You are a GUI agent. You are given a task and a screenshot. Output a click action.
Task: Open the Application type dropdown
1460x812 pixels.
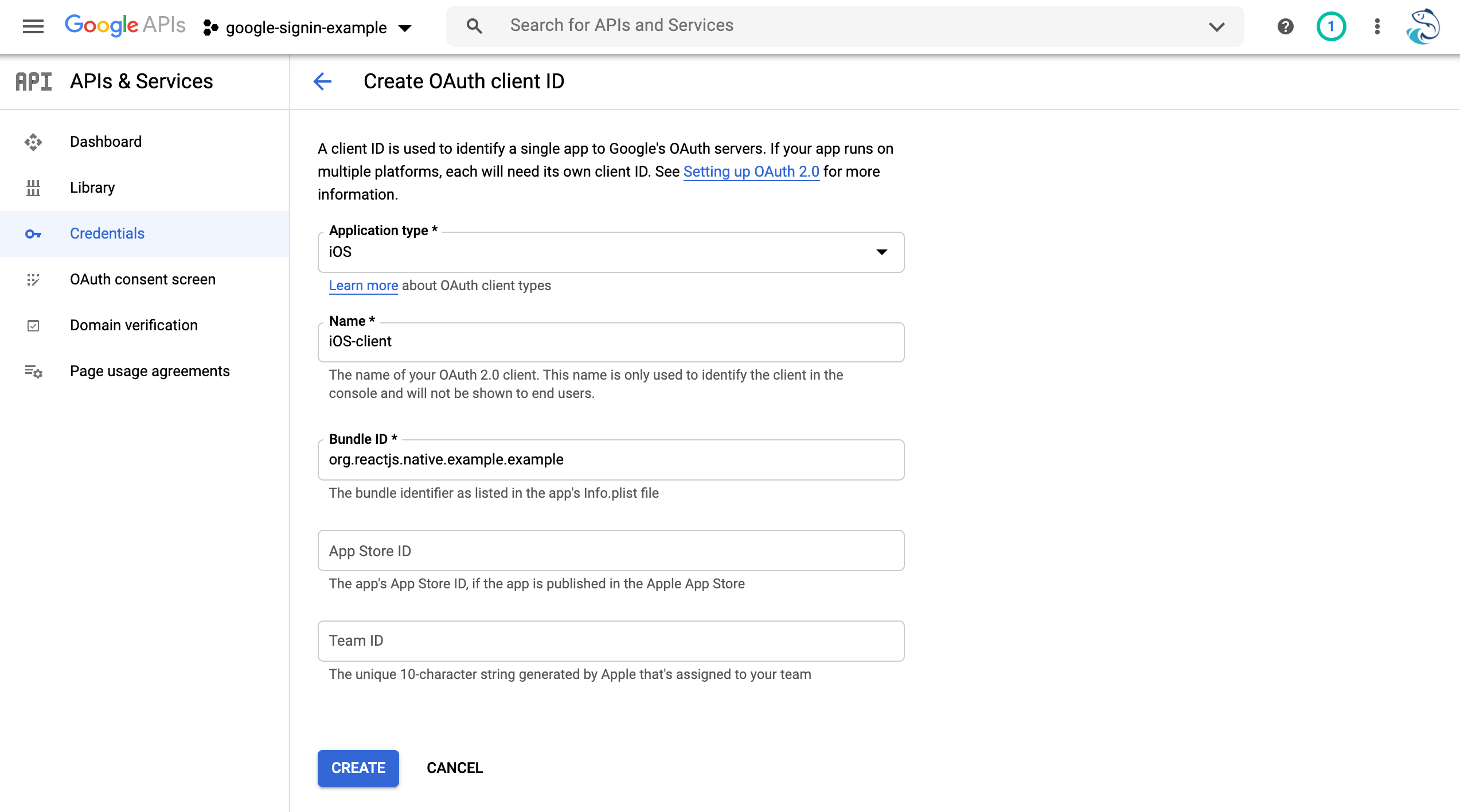tap(611, 252)
